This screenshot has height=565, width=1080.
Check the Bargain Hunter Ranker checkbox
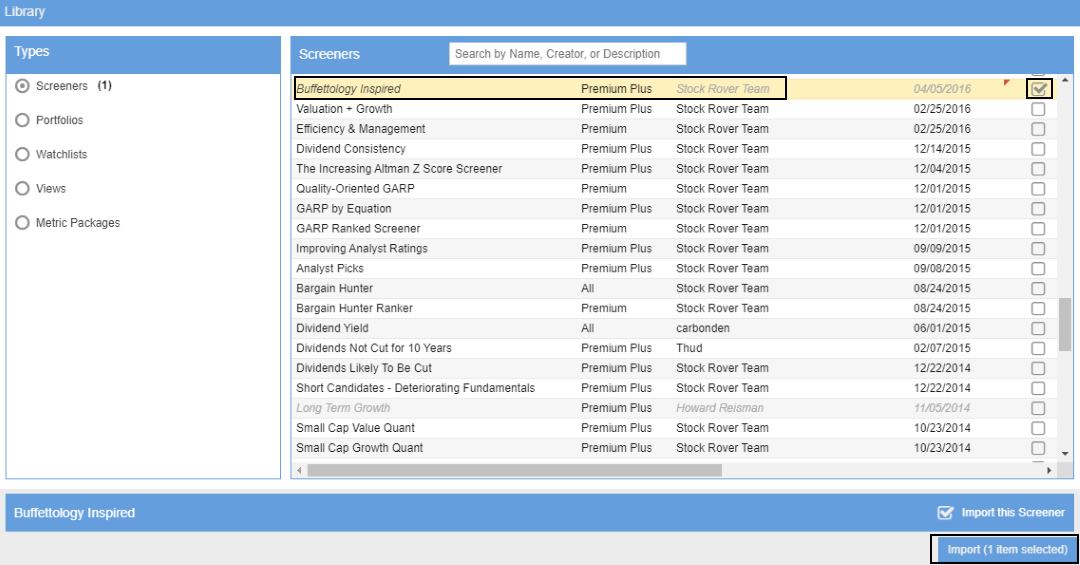(1038, 309)
